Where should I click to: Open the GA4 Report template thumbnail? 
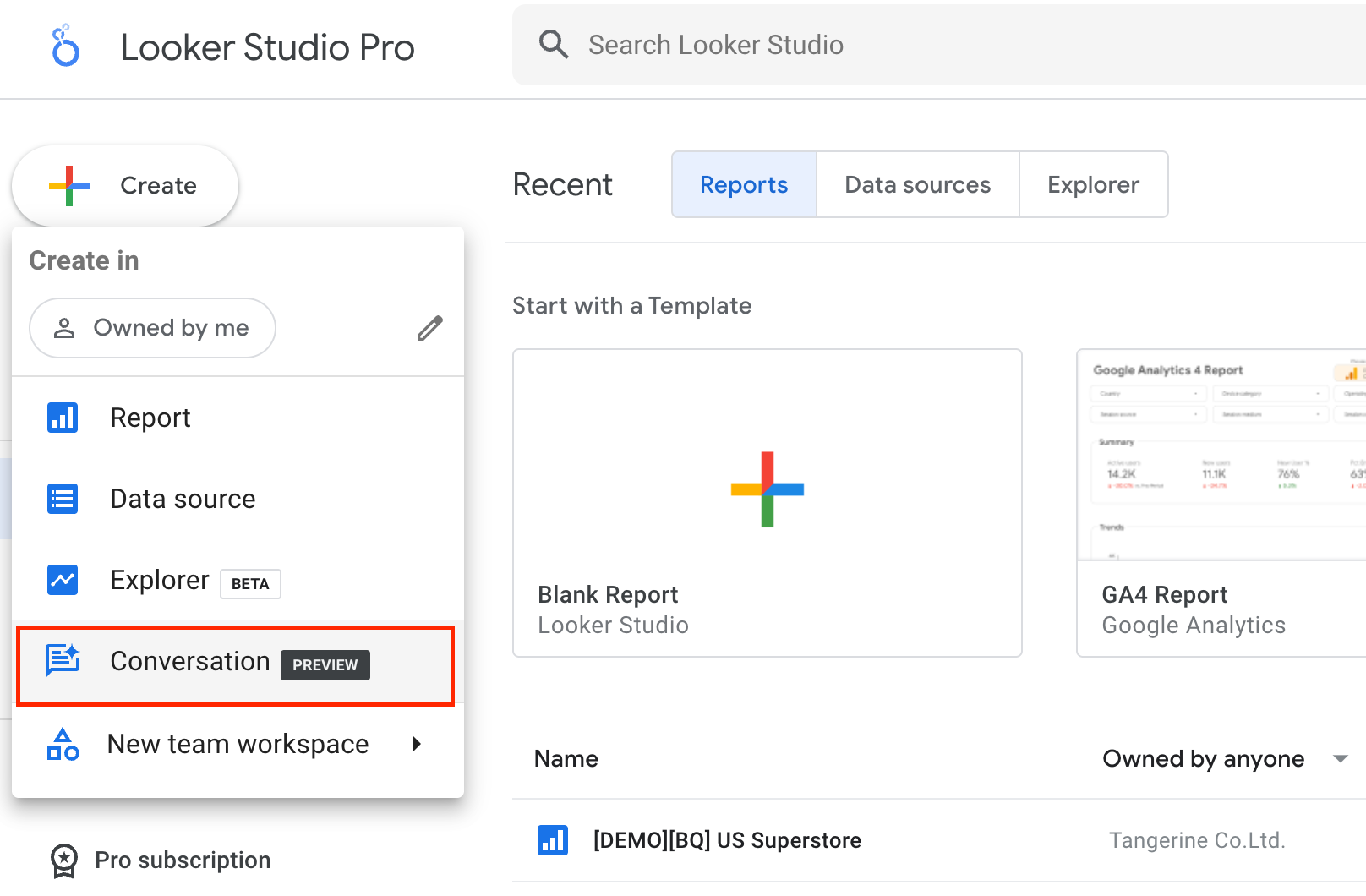point(1221,456)
